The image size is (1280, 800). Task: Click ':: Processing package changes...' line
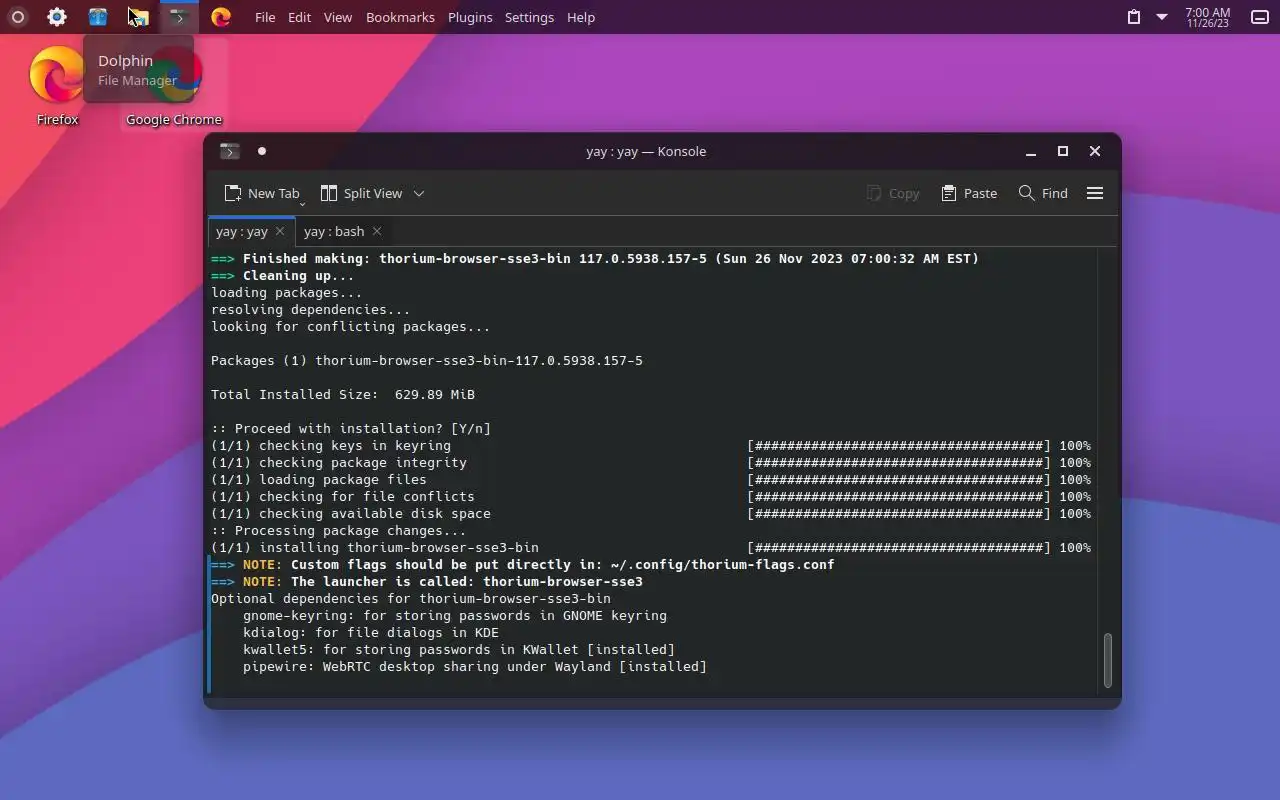pos(339,531)
